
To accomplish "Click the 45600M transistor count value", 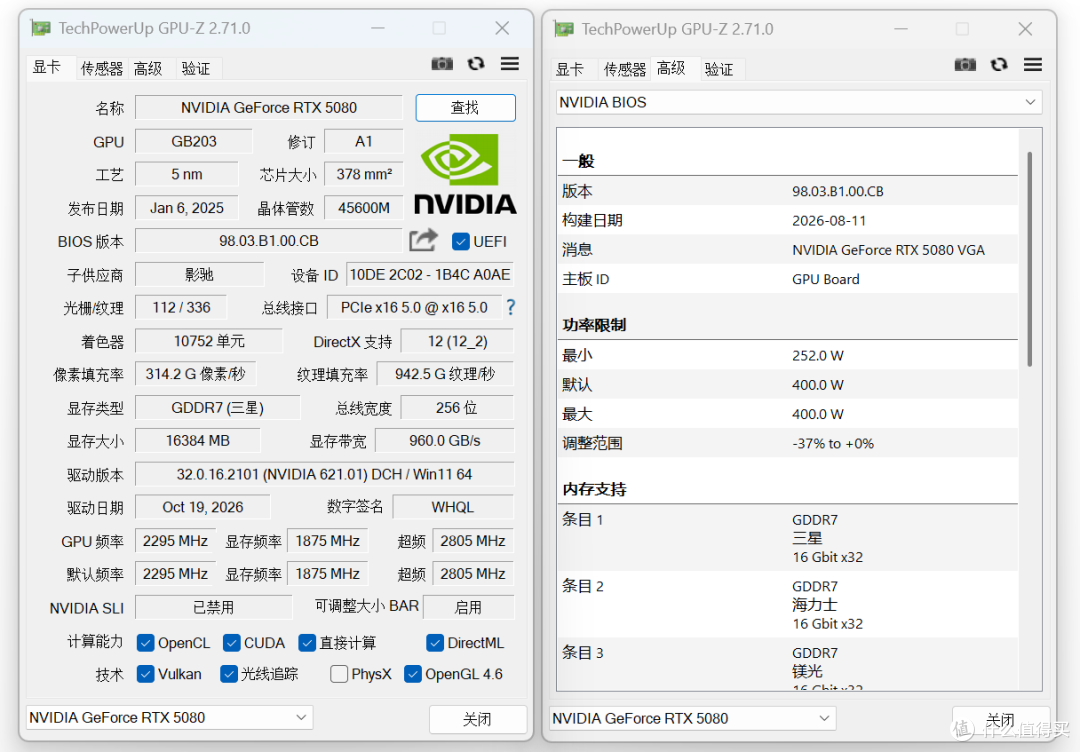I will click(x=364, y=207).
